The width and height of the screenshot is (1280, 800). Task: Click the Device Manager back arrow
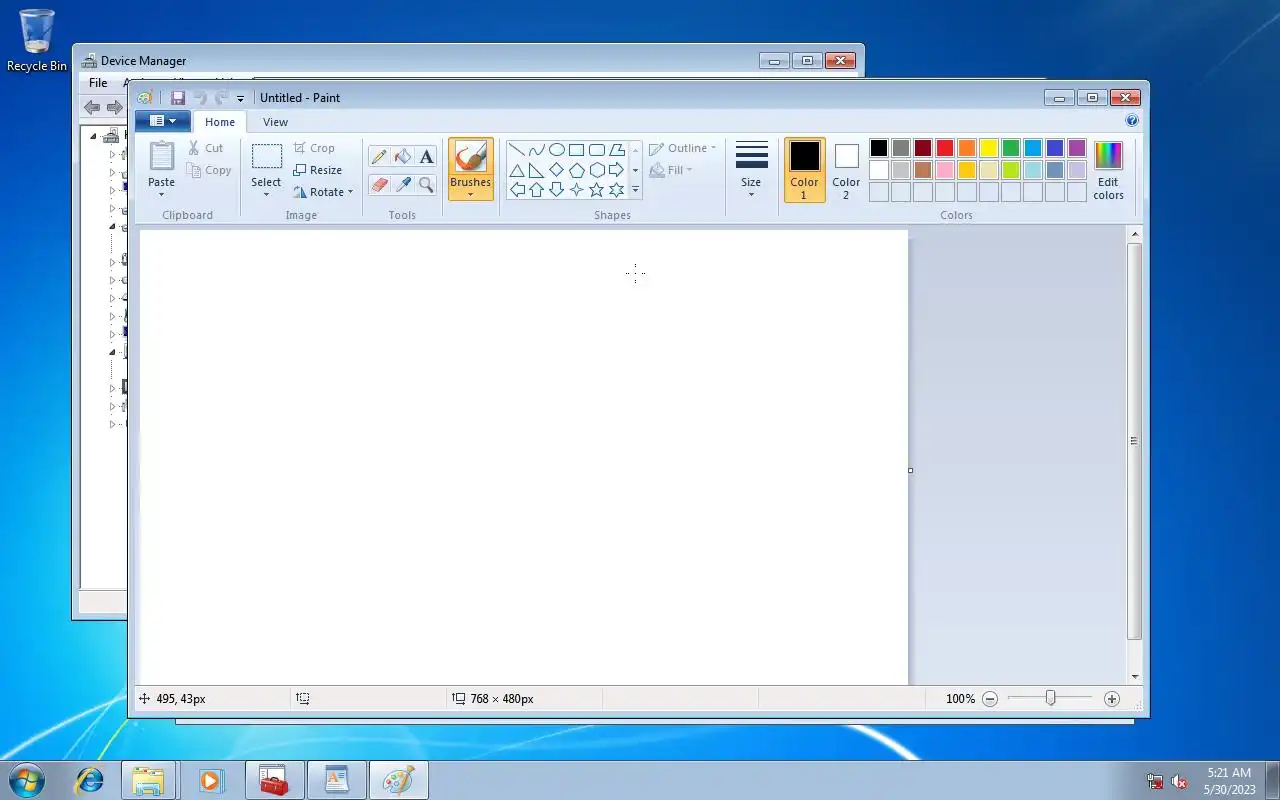[92, 107]
